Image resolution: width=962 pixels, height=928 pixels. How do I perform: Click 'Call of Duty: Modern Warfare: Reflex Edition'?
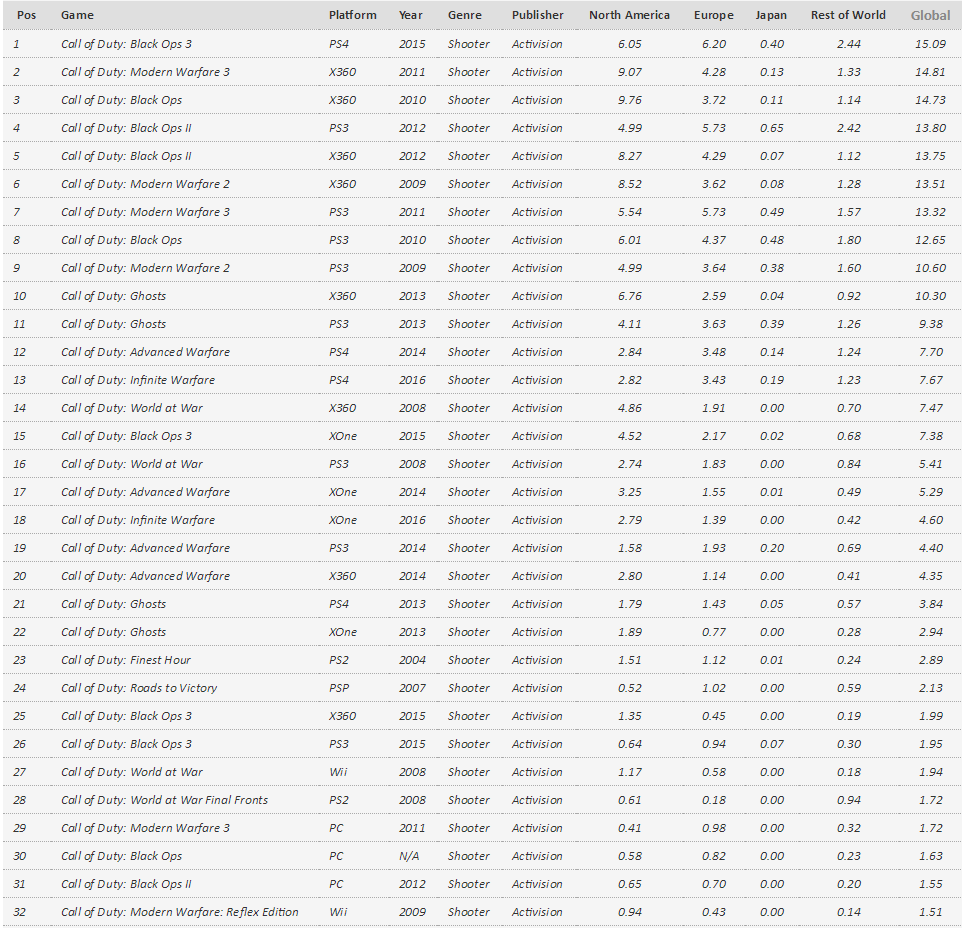click(x=180, y=912)
